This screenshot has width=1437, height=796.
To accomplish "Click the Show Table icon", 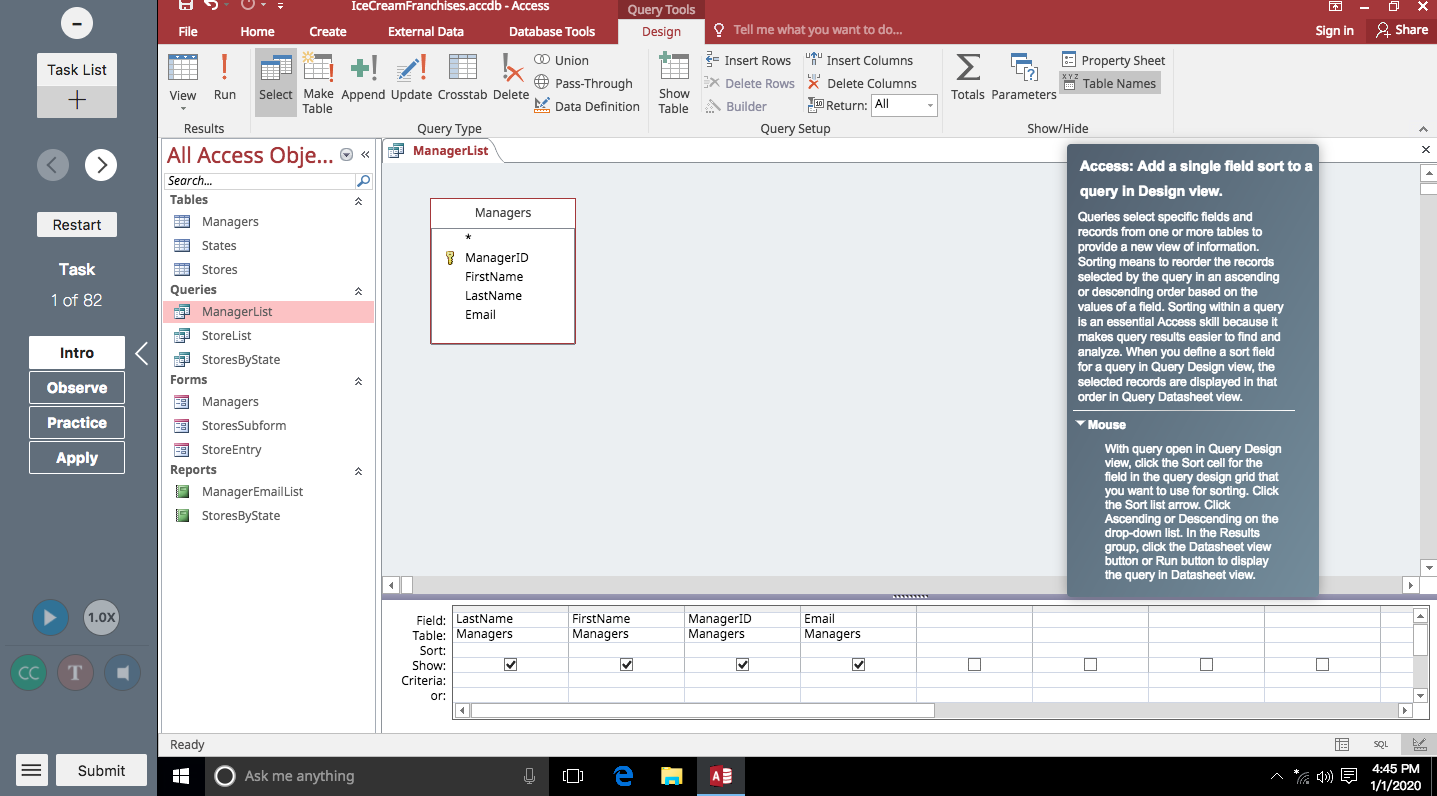I will [674, 82].
